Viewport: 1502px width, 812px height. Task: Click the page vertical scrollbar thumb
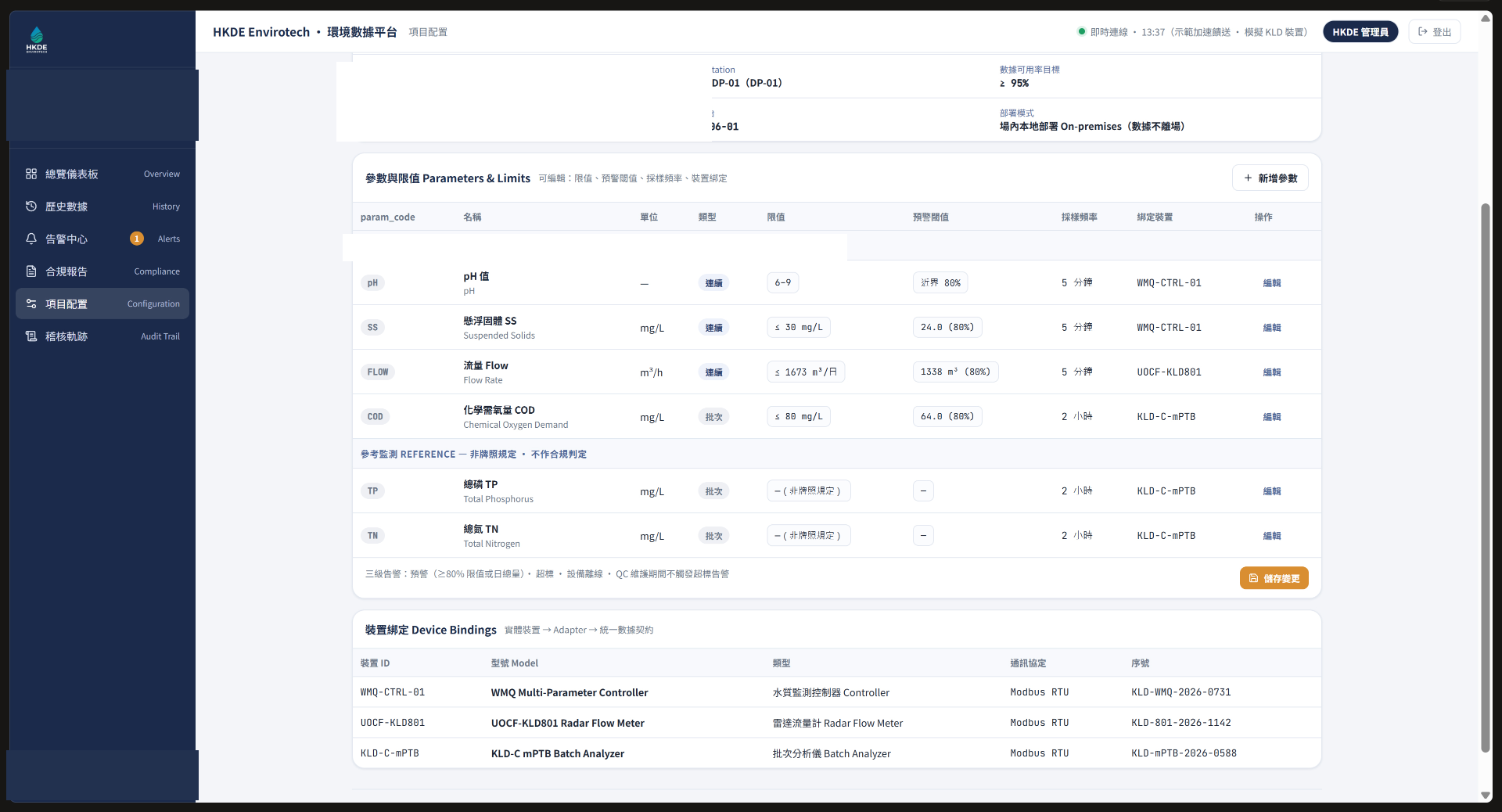coord(1486,478)
